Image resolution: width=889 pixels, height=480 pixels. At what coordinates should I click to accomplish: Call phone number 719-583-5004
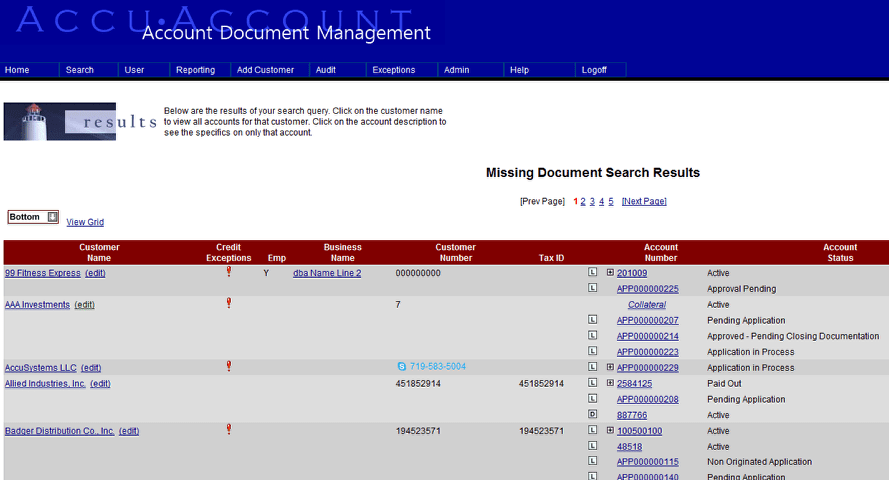pos(438,367)
